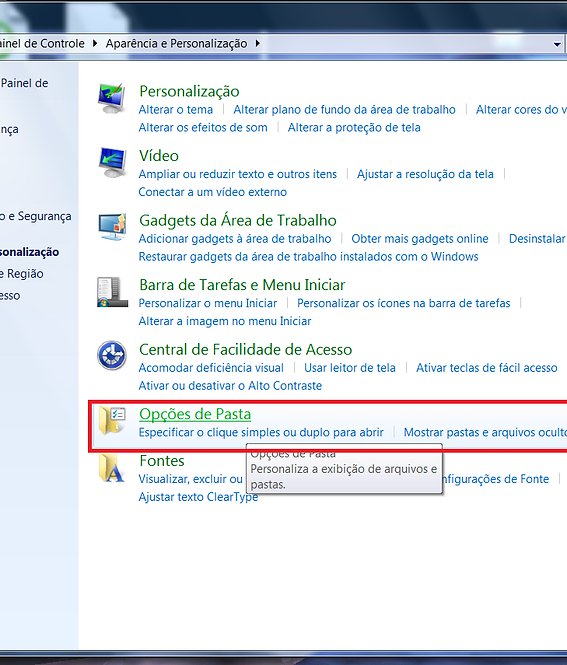Open the Personalização heading link
567x665 pixels.
[x=189, y=91]
